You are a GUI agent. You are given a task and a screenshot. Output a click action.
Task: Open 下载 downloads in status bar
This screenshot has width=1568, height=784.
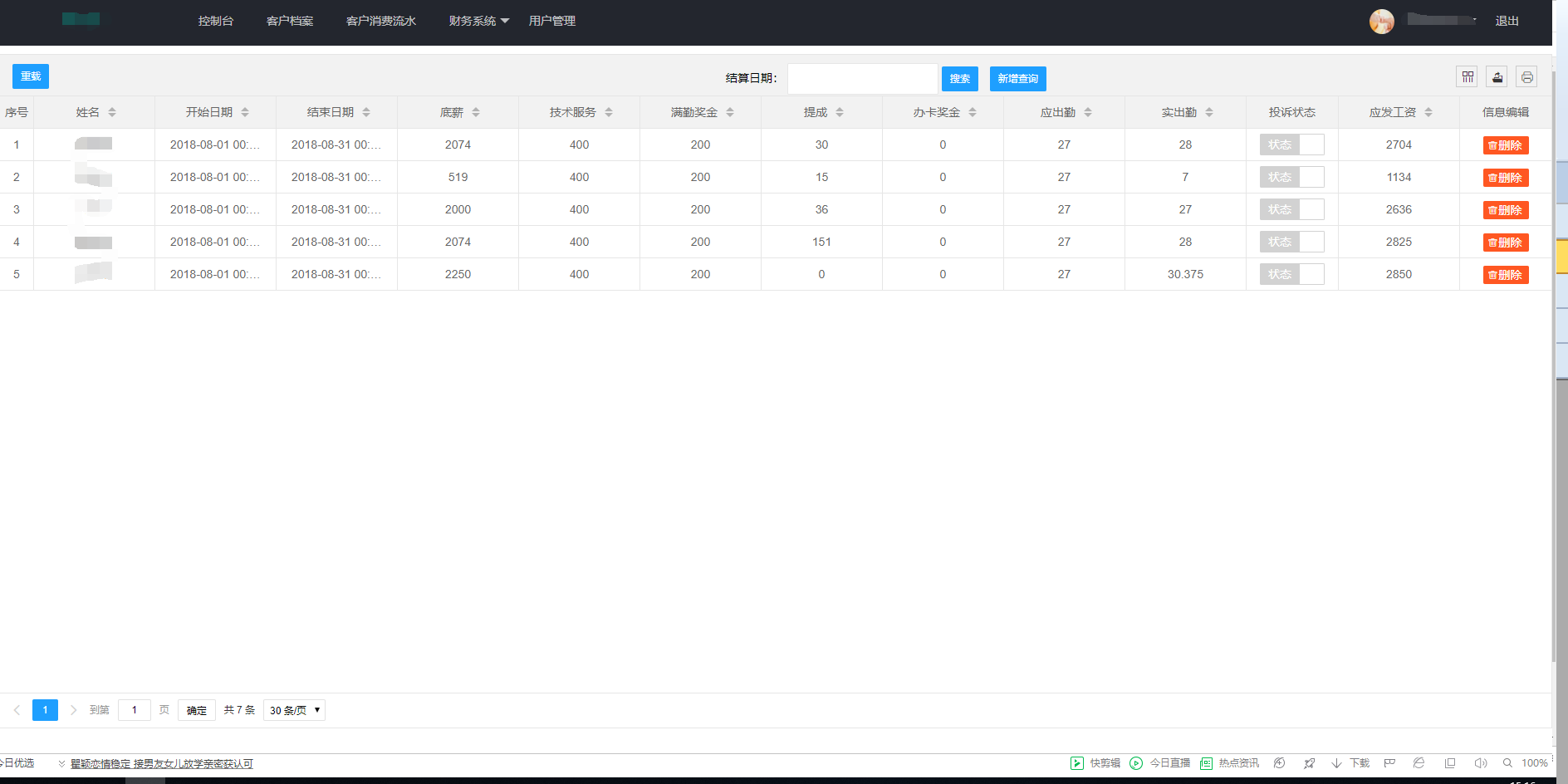1350,763
